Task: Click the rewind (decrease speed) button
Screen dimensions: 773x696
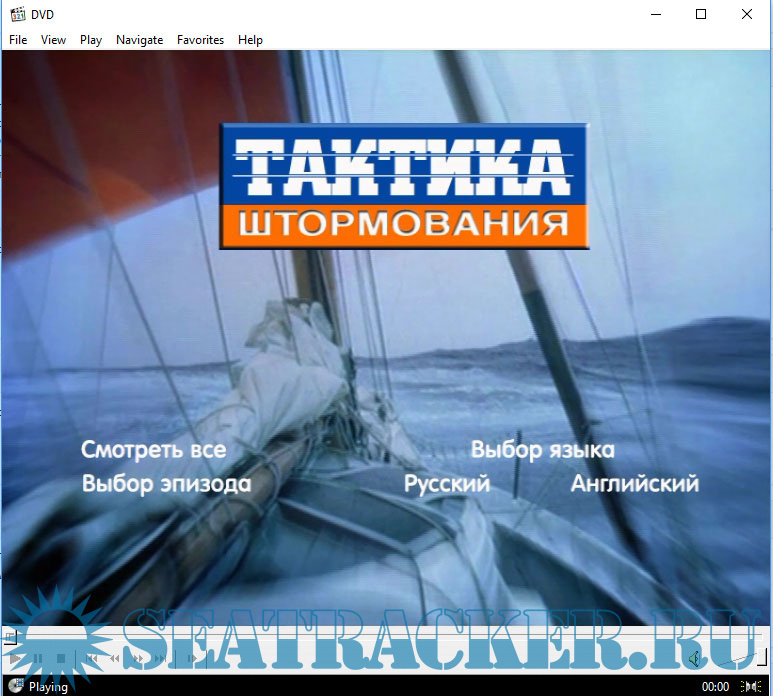Action: click(114, 659)
